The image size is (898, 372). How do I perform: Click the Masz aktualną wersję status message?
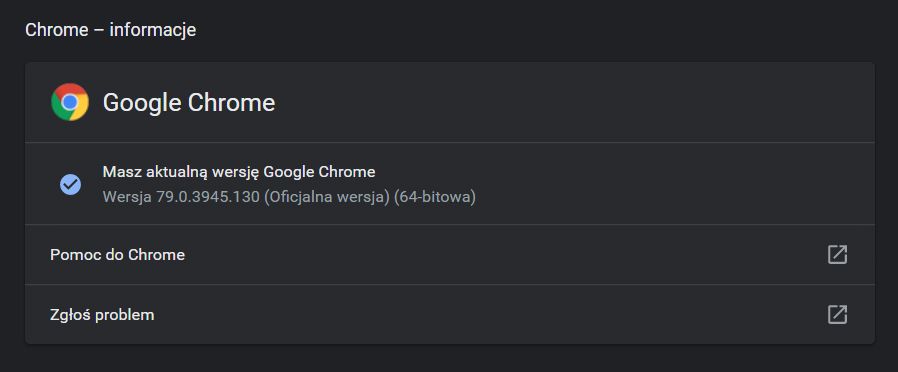pyautogui.click(x=239, y=172)
